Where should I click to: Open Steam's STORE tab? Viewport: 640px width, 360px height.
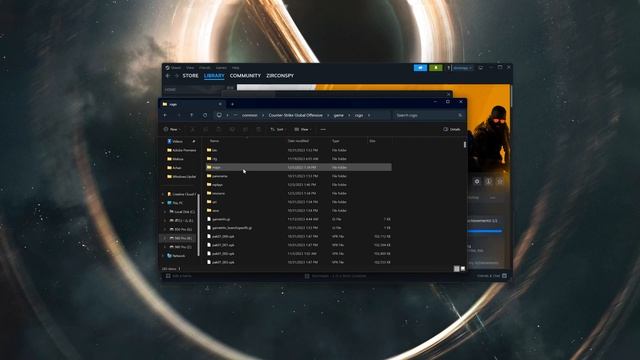tap(190, 76)
